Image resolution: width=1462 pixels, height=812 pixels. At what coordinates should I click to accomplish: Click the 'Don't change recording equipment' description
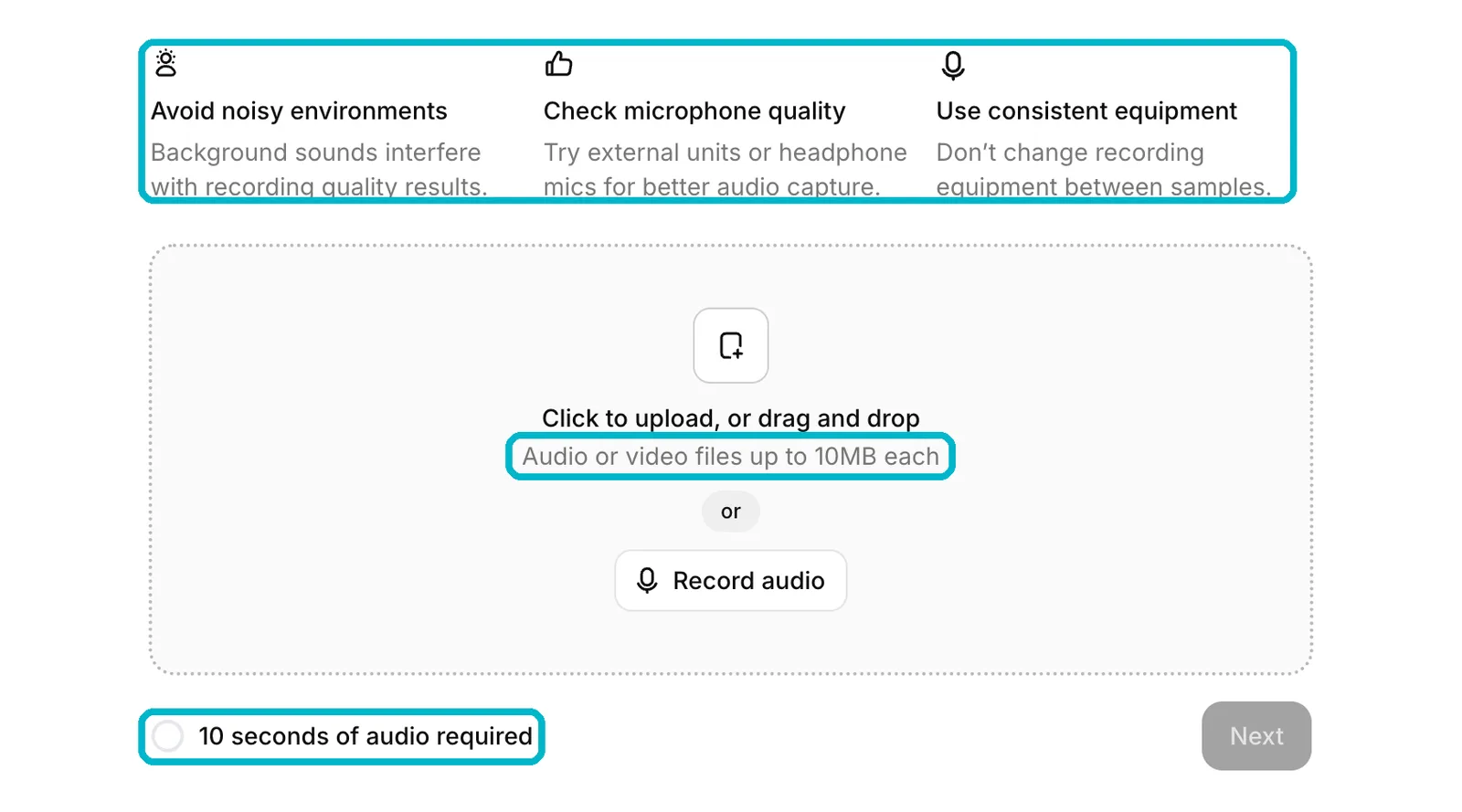point(1104,169)
